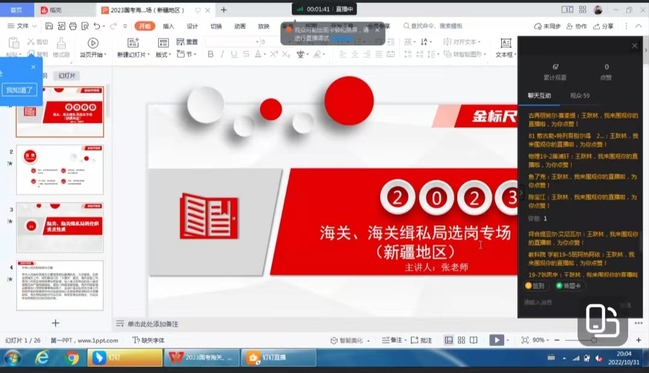
Task: Click the 我知道了 button
Action: (19, 90)
